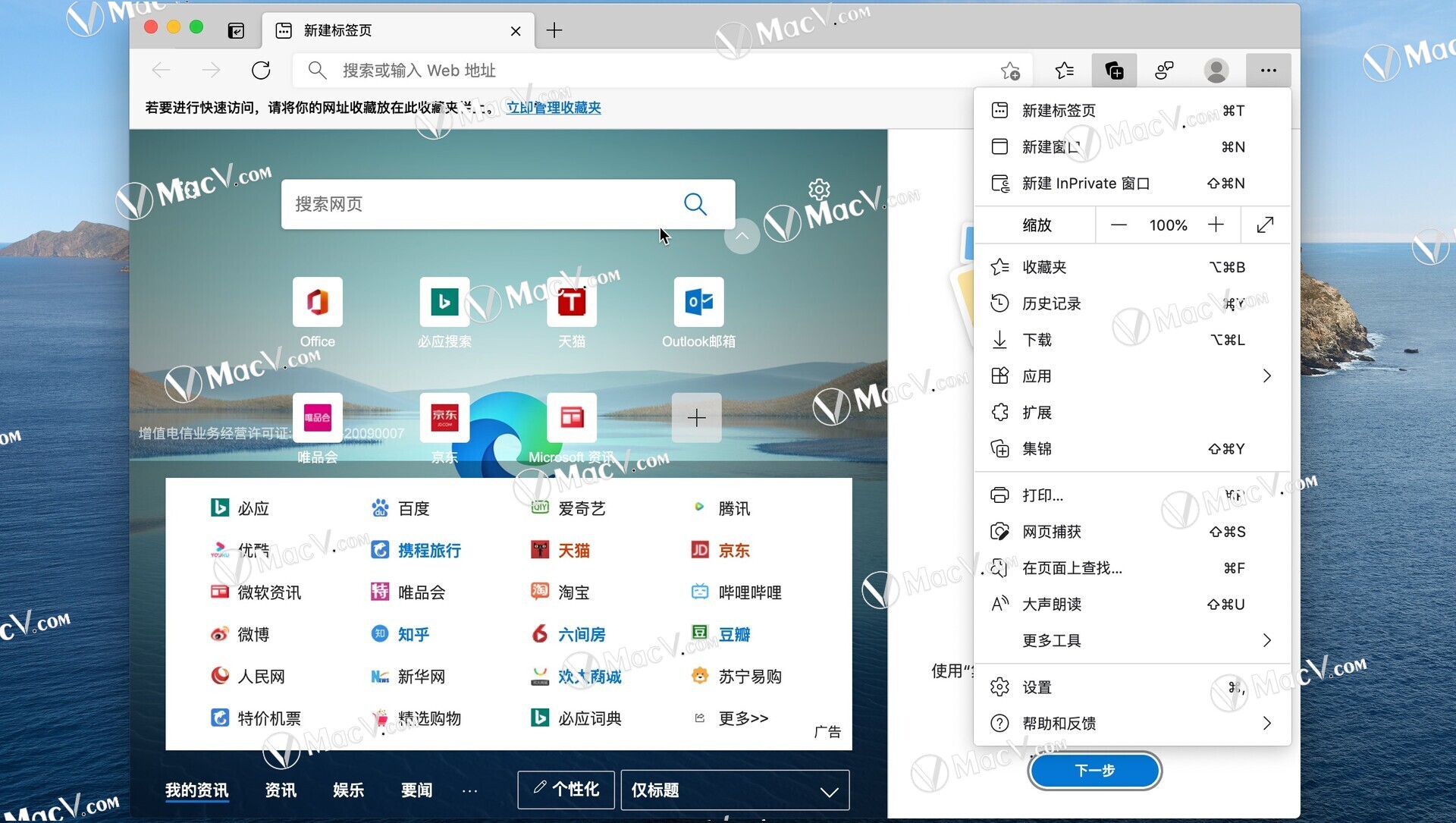
Task: Open 扩展 from the menu
Action: [x=1132, y=413]
